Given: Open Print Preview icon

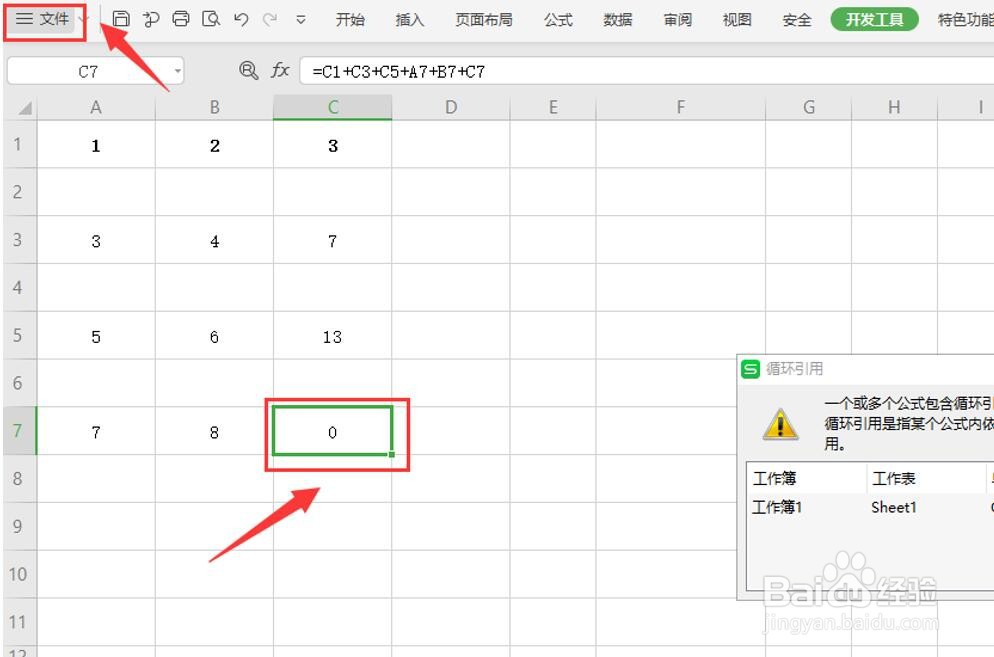Looking at the screenshot, I should coord(211,19).
